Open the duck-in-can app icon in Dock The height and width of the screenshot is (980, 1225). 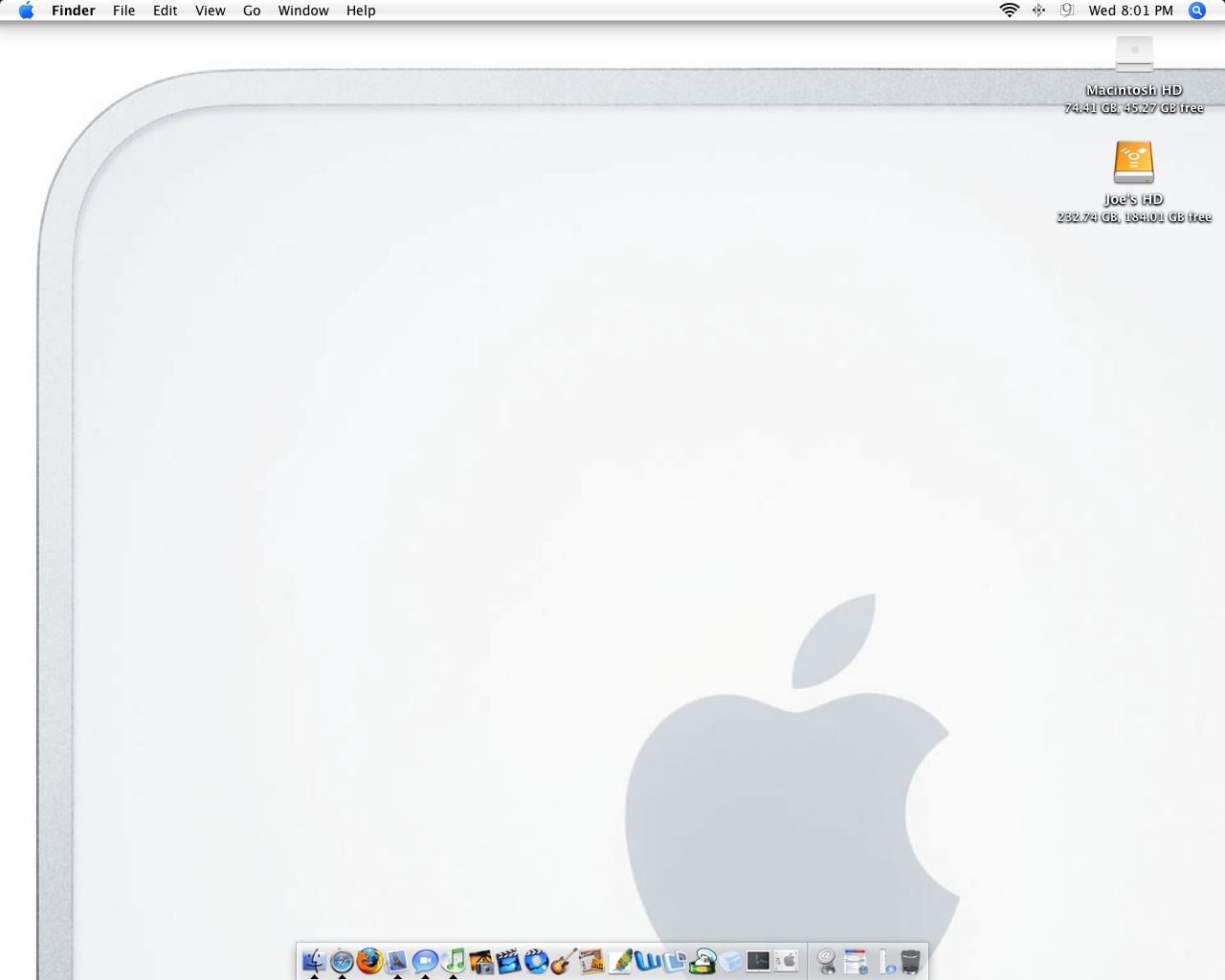tap(703, 962)
